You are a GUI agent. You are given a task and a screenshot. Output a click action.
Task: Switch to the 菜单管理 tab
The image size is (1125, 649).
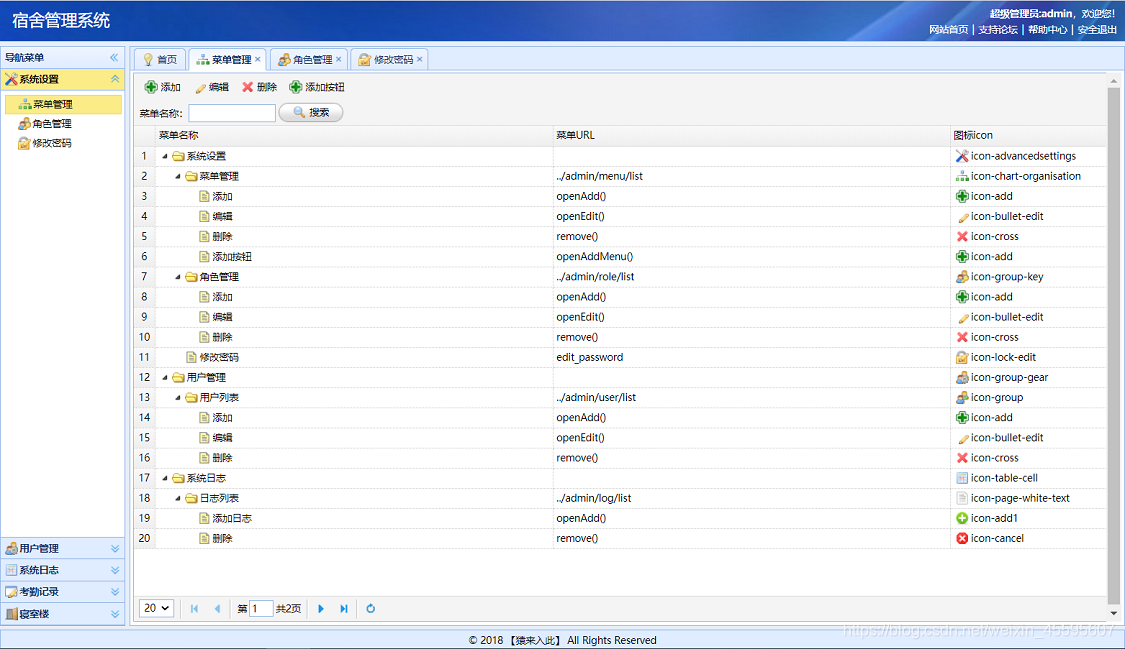[x=225, y=60]
